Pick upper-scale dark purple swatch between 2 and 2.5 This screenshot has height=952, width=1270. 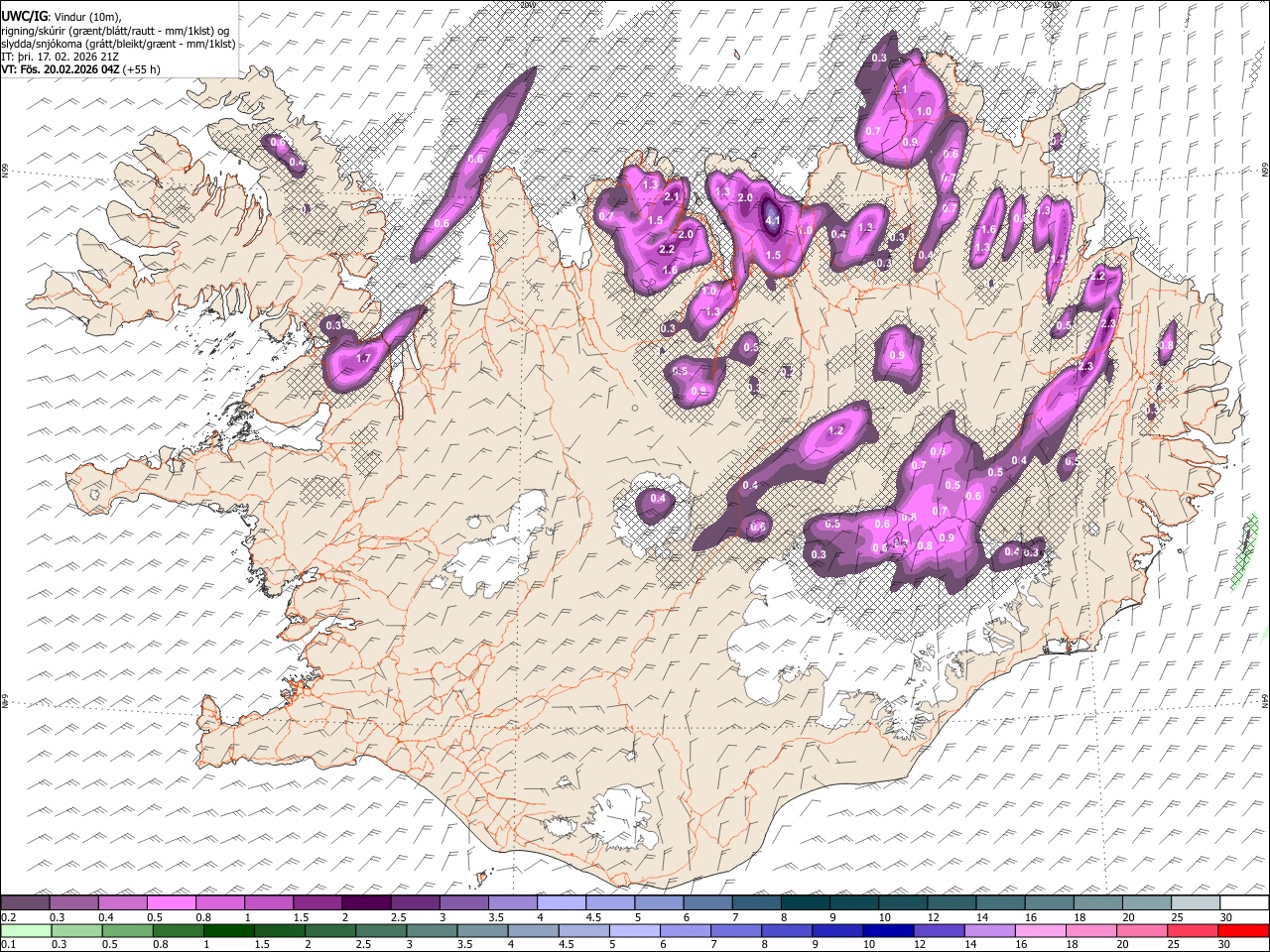coord(366,903)
